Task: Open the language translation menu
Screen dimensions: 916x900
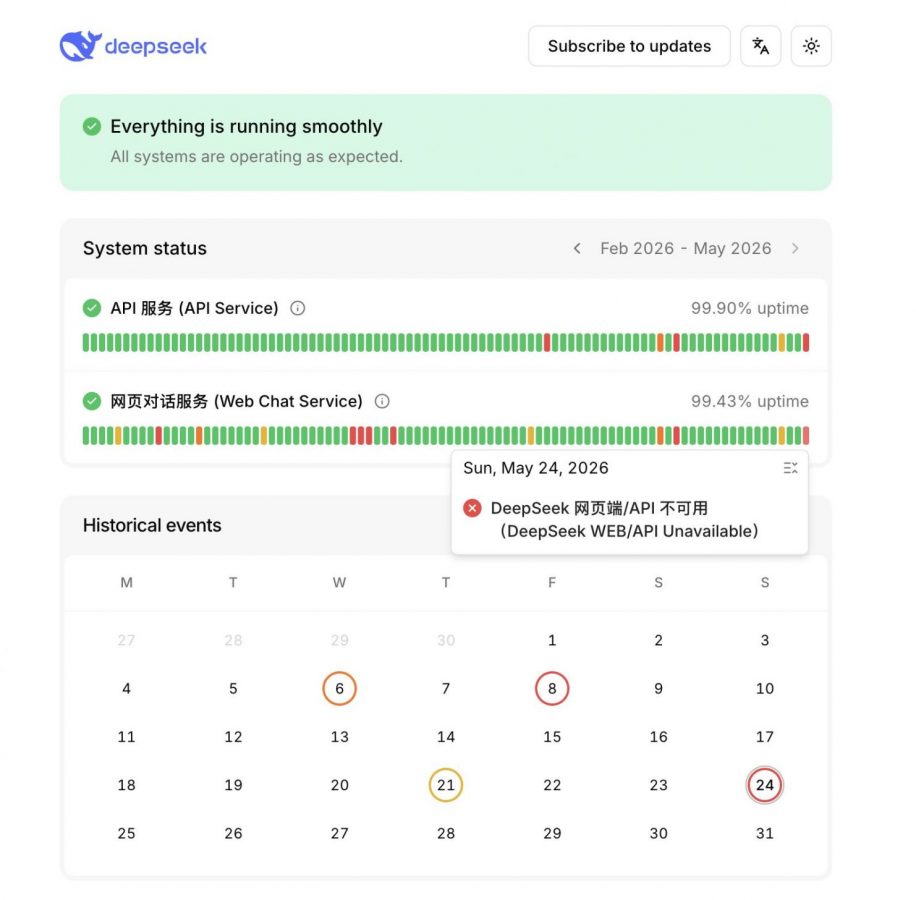Action: pyautogui.click(x=760, y=46)
